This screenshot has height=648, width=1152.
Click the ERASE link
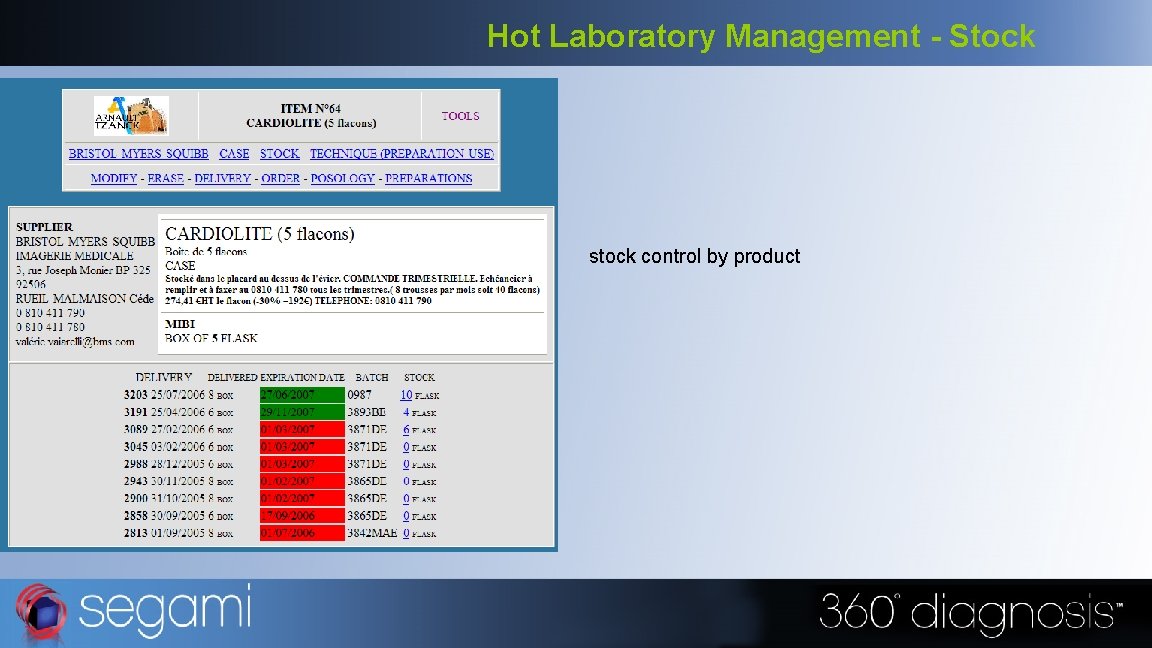tap(165, 179)
